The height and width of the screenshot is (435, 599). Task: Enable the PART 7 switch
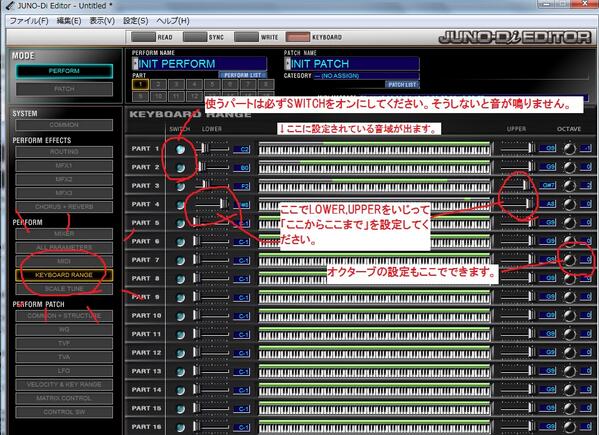pyautogui.click(x=180, y=260)
